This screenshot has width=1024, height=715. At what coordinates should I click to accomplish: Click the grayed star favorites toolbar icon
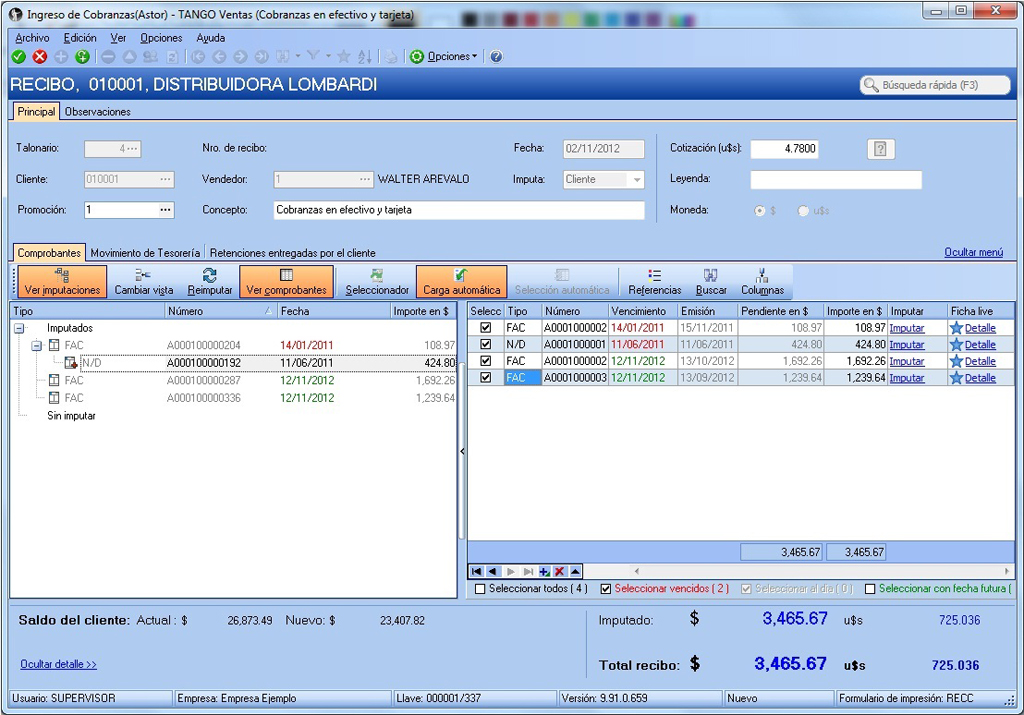click(x=344, y=57)
